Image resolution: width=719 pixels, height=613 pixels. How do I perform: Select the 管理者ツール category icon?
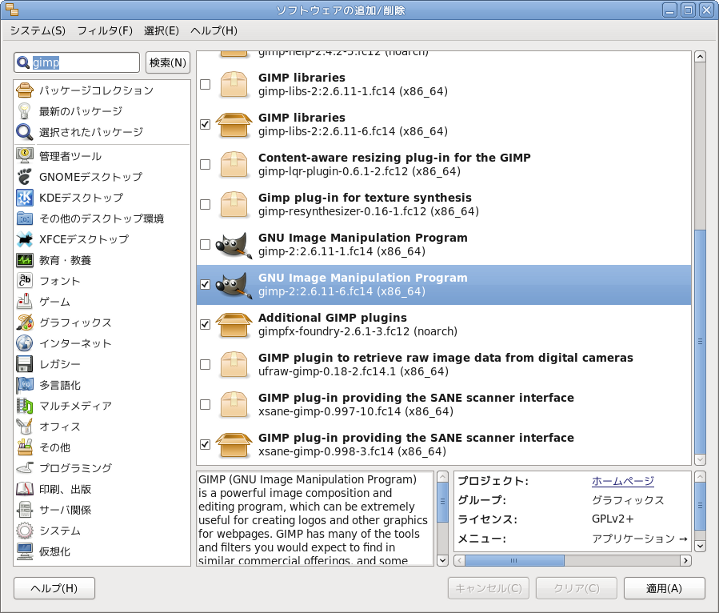(x=25, y=156)
